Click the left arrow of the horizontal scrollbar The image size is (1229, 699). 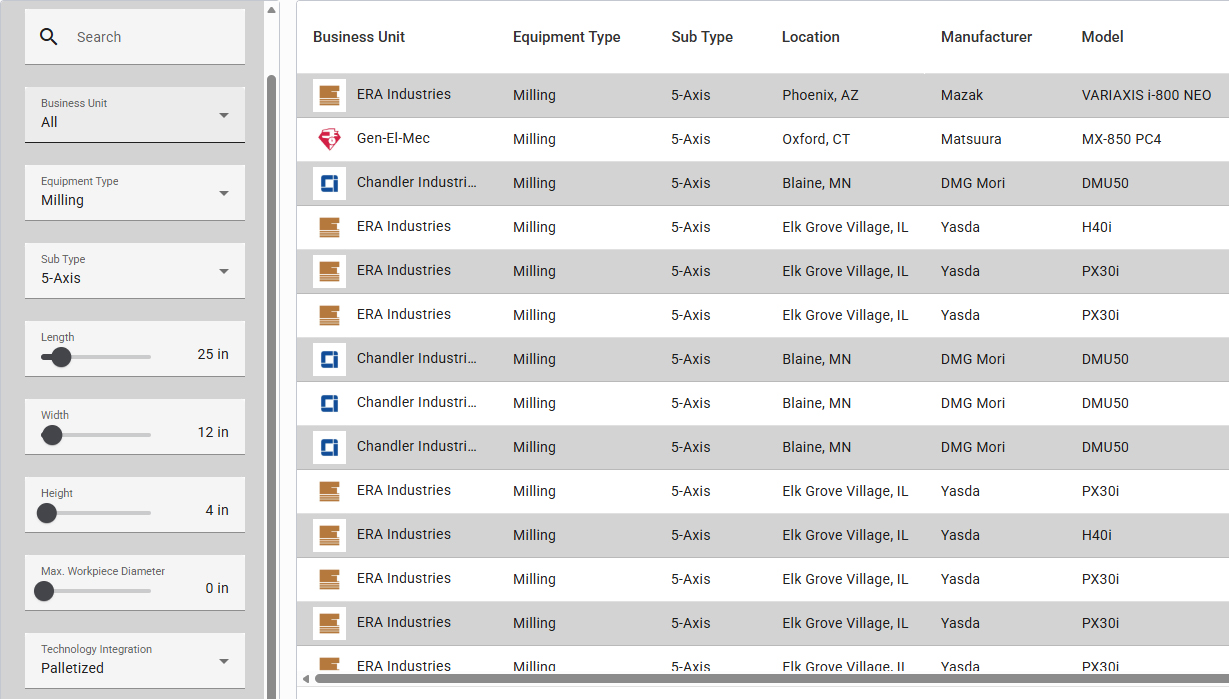coord(305,679)
